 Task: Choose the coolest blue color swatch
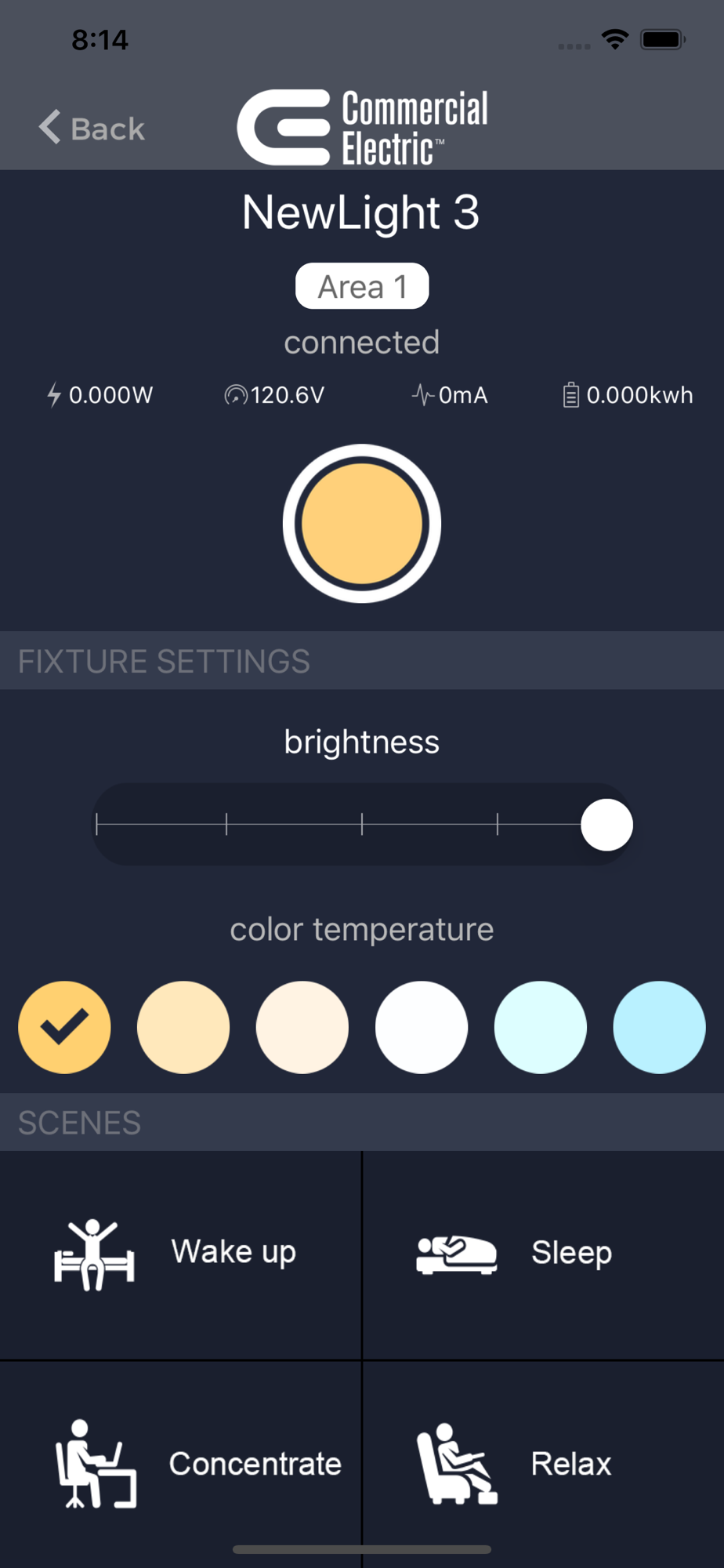[x=659, y=1027]
